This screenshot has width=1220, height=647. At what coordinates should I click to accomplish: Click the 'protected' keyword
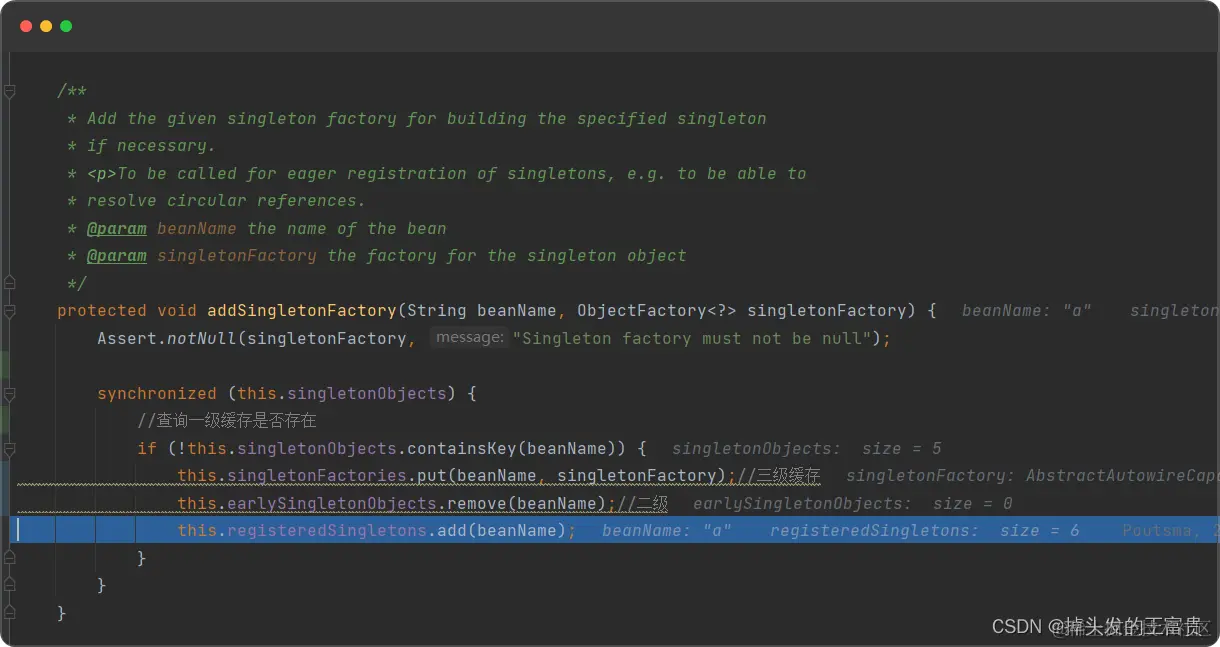tap(102, 311)
